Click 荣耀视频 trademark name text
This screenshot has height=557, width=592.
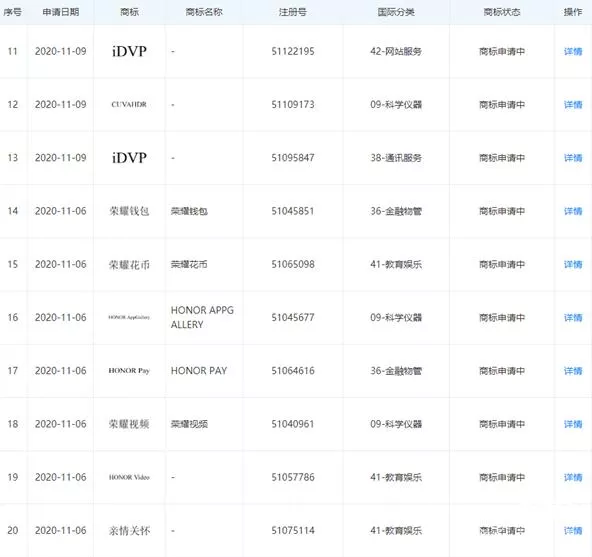(189, 424)
